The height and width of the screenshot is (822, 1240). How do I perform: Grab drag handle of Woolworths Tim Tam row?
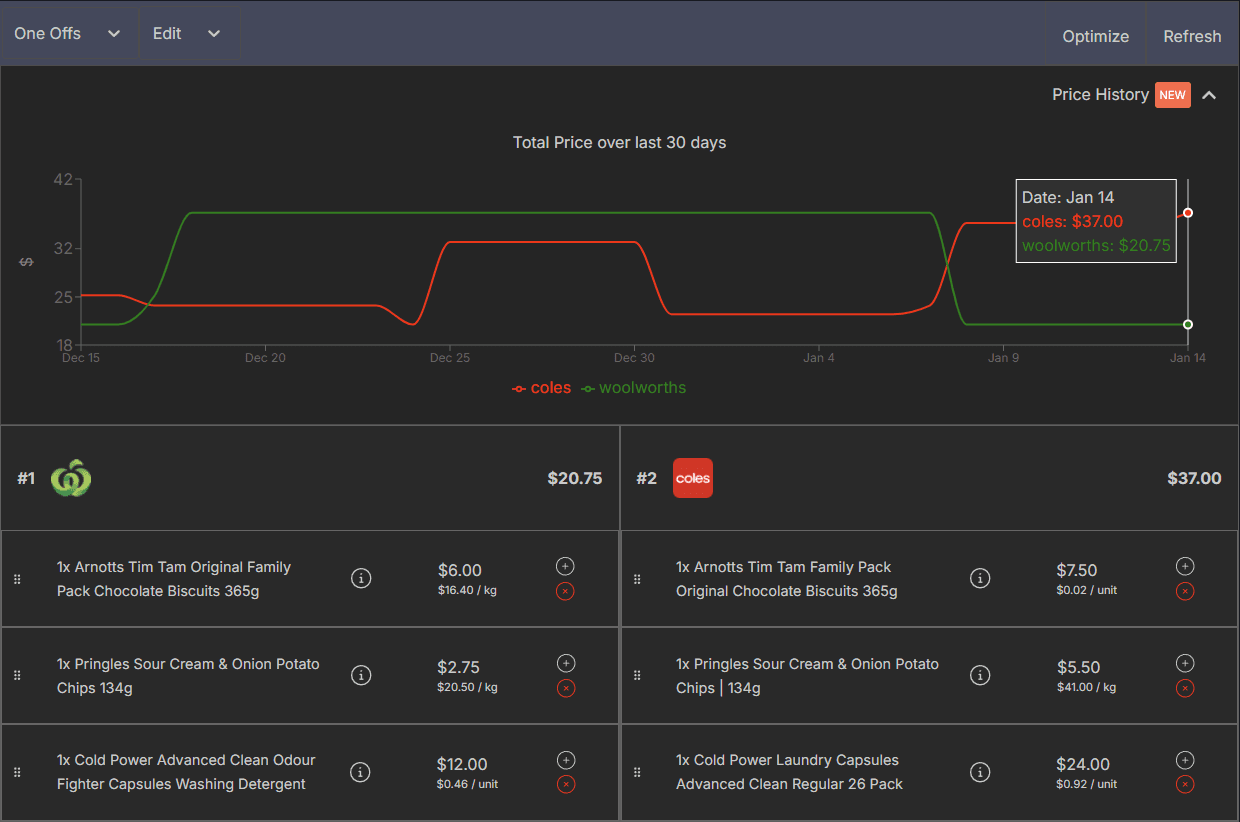tap(17, 579)
